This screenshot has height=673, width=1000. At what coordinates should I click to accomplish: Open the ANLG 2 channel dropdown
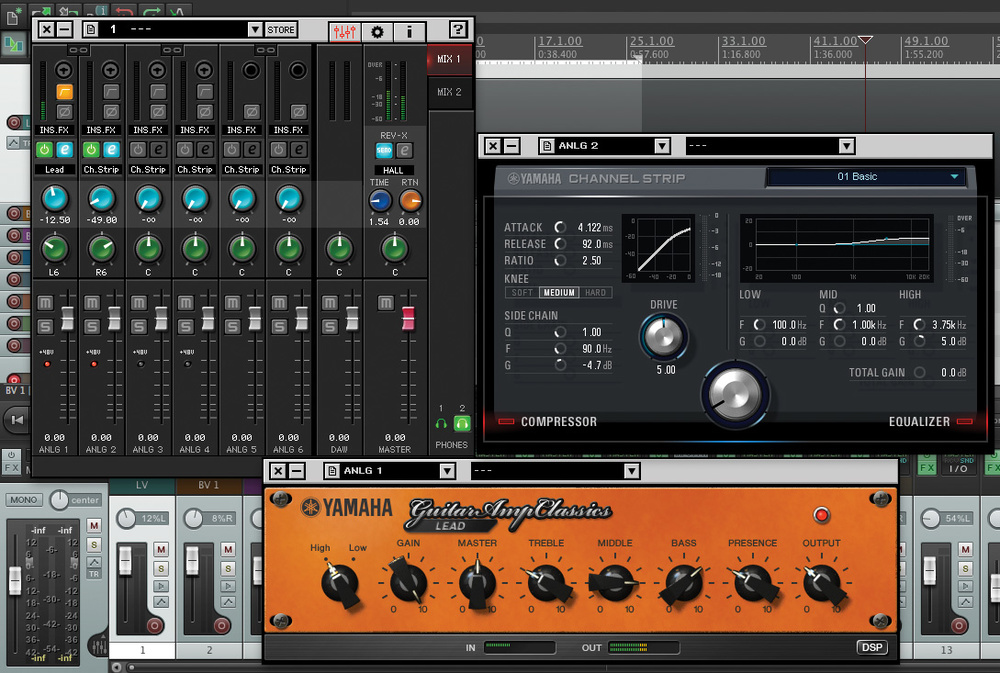click(x=662, y=146)
